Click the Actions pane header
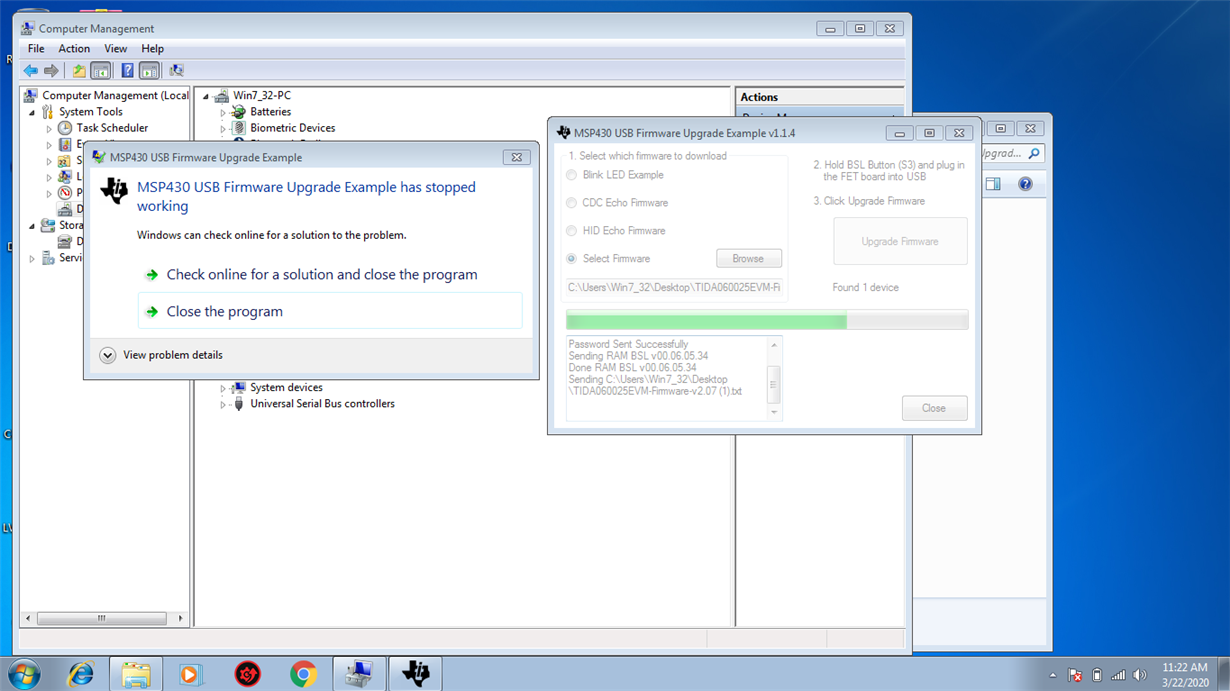Viewport: 1230px width, 691px height. [x=820, y=97]
